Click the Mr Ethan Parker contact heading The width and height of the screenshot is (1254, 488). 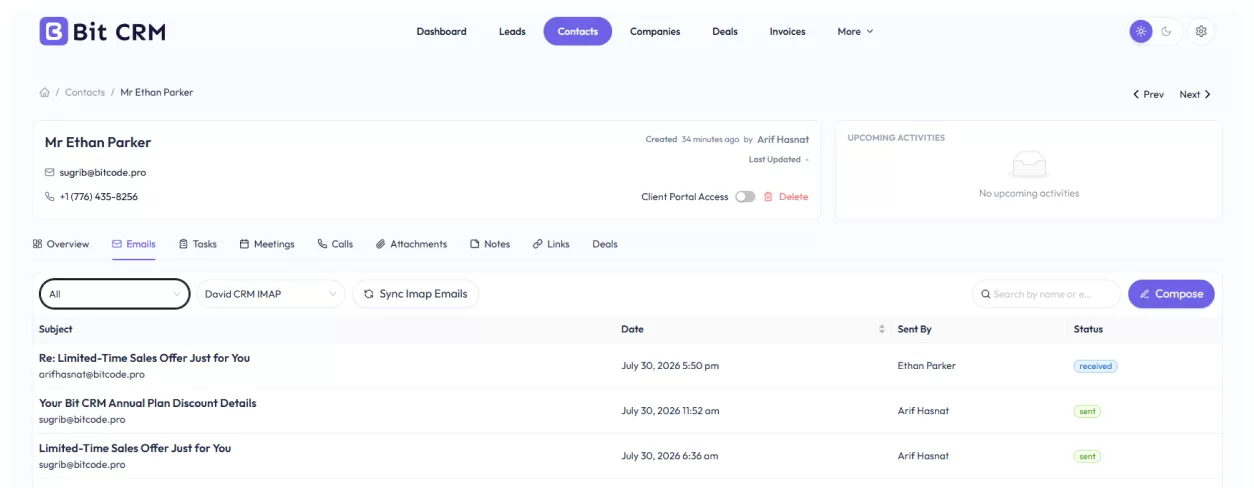click(98, 142)
